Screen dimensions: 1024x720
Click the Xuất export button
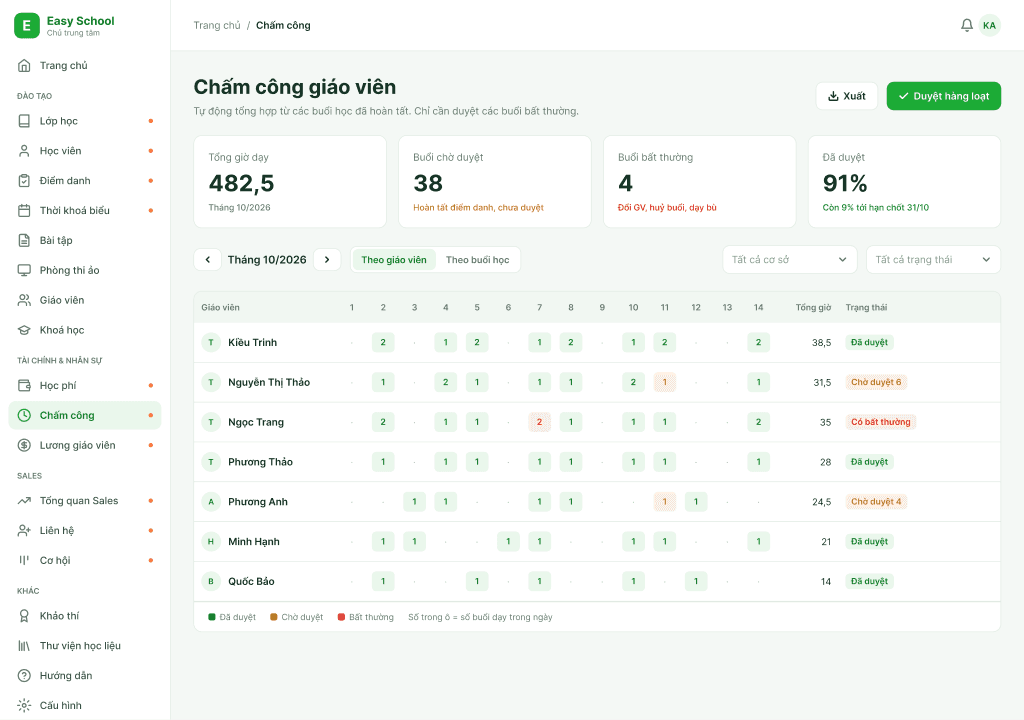coord(846,96)
